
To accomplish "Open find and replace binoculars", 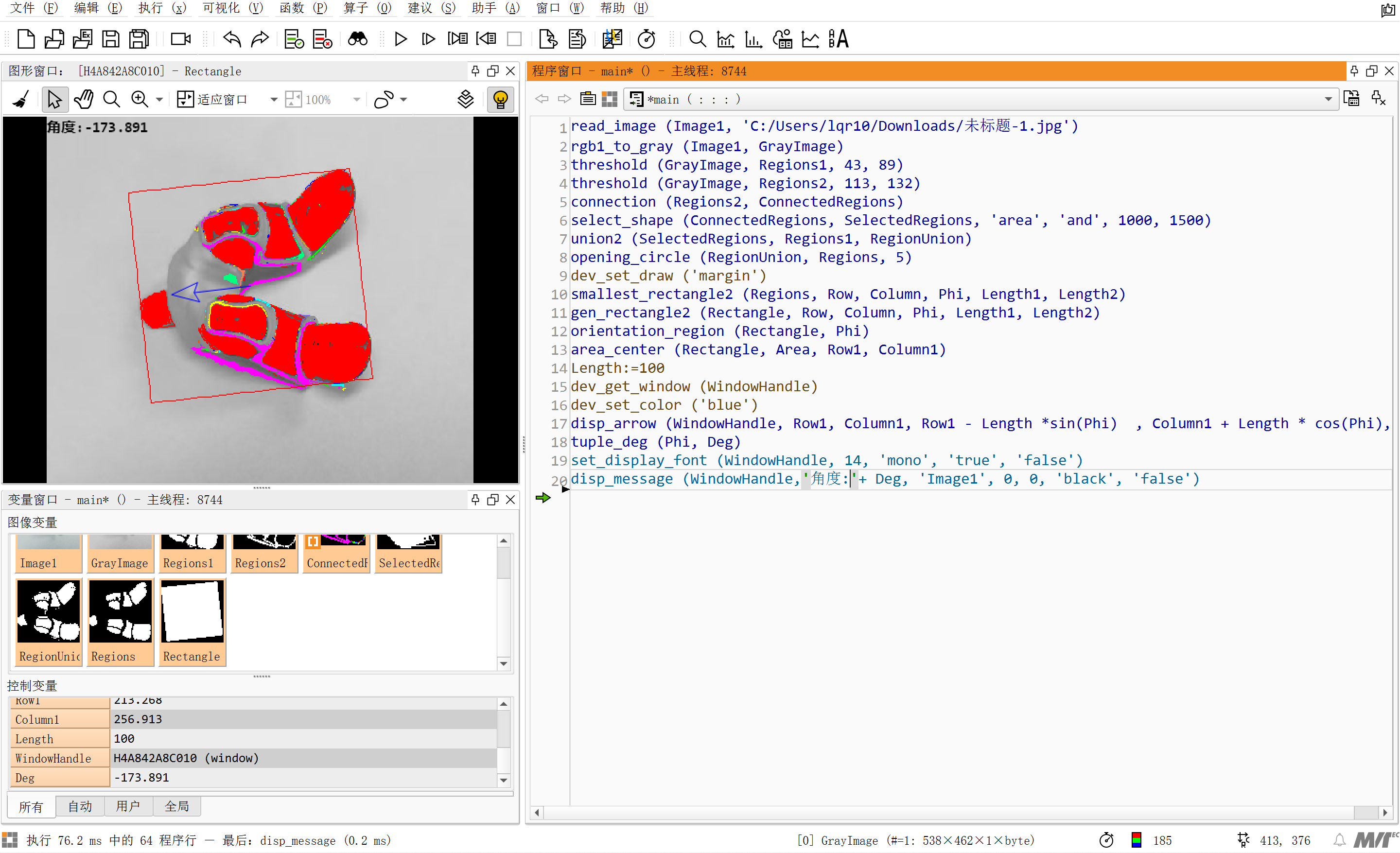I will click(x=357, y=38).
